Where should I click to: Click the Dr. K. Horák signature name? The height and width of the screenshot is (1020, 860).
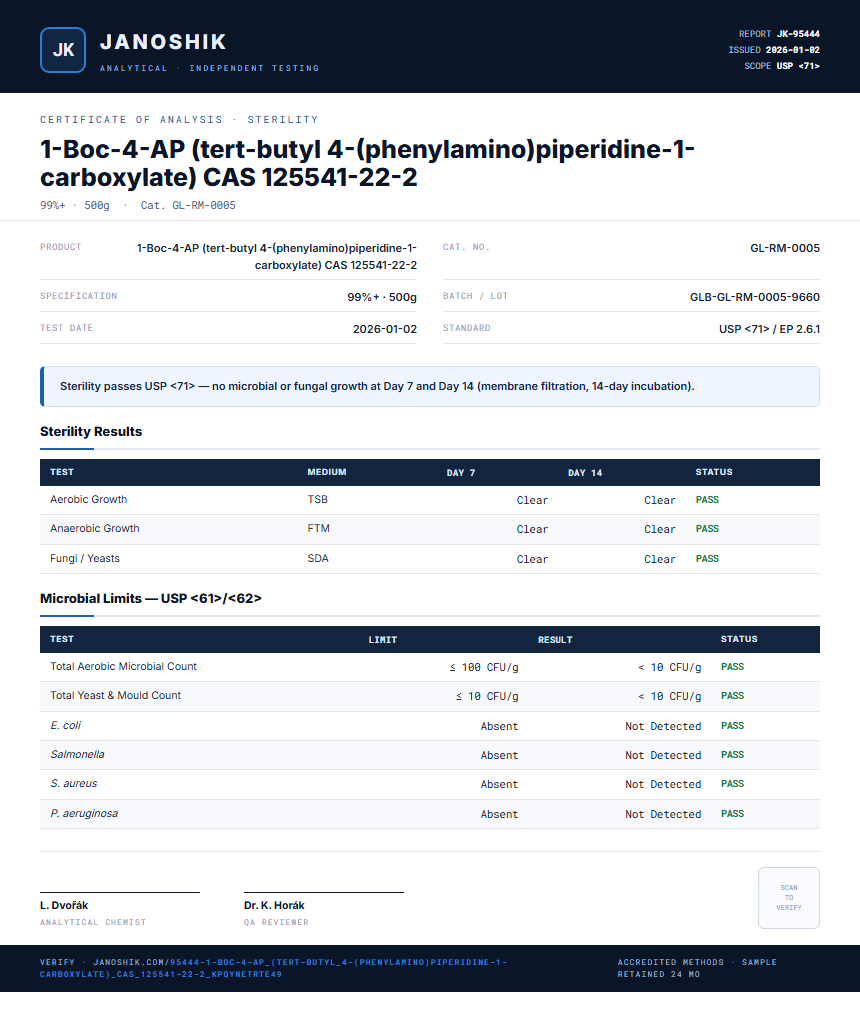coord(274,906)
